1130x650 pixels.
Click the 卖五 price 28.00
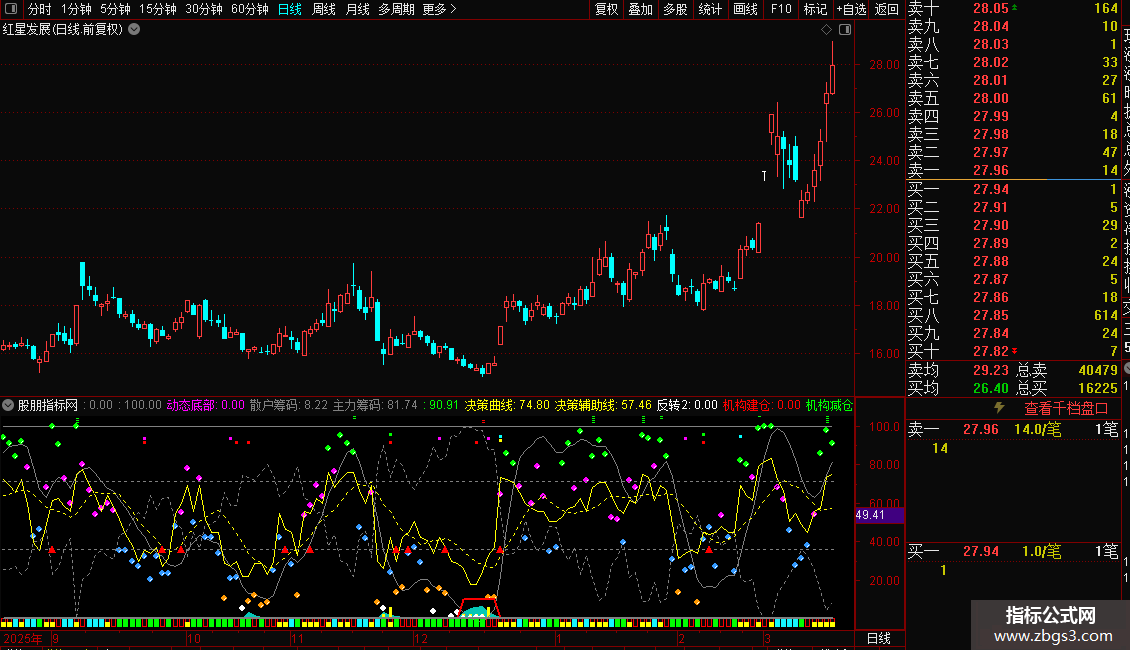pos(990,98)
